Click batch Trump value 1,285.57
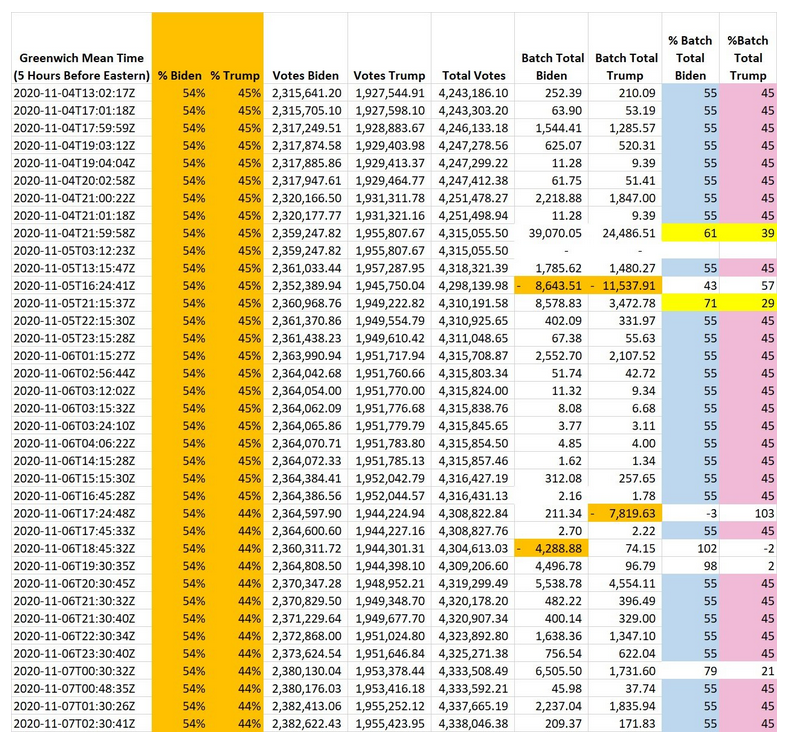Image resolution: width=811 pixels, height=749 pixels. pos(632,128)
